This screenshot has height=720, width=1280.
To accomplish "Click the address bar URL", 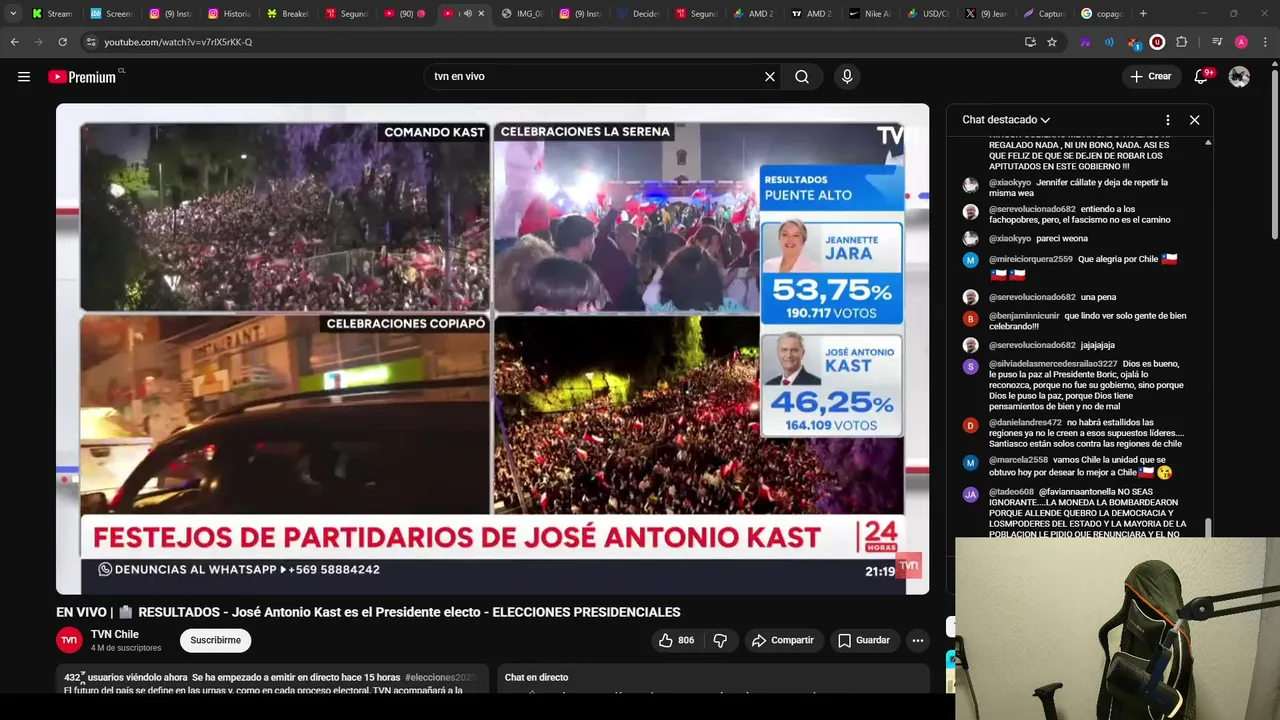I will coord(178,42).
